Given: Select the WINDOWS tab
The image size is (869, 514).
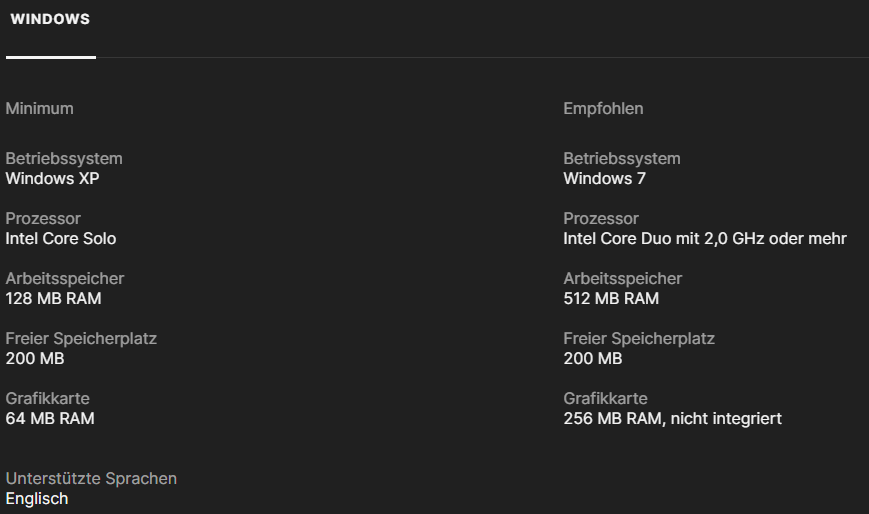Looking at the screenshot, I should tap(50, 20).
